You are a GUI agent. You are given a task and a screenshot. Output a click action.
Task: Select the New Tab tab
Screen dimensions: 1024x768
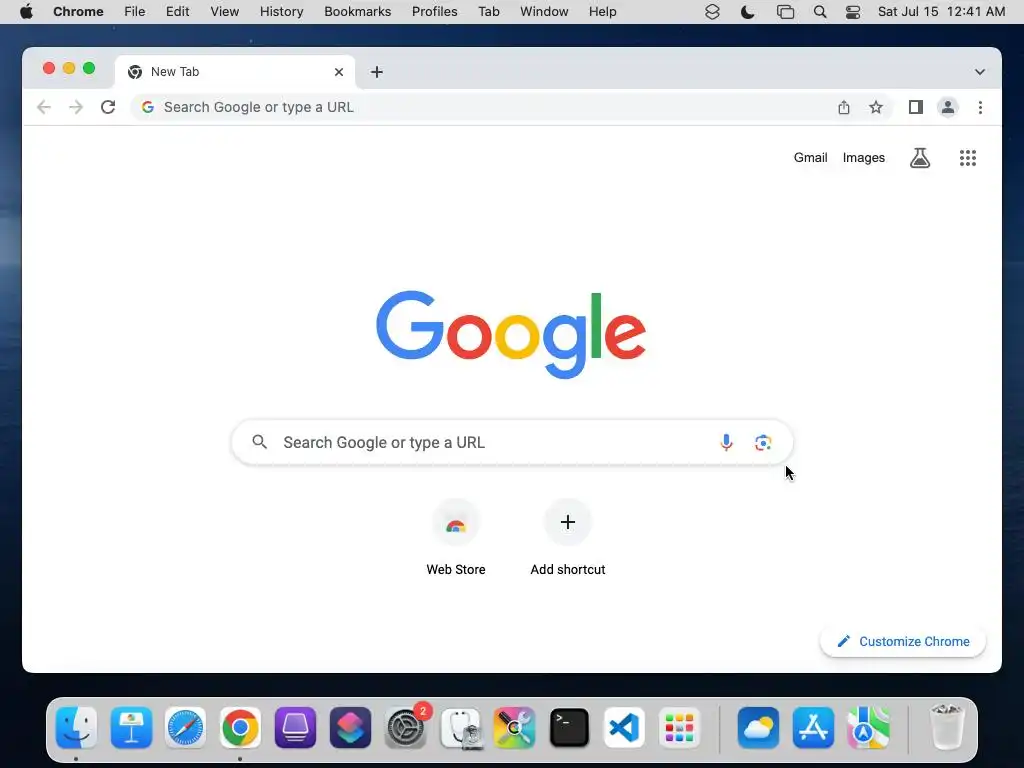point(235,72)
